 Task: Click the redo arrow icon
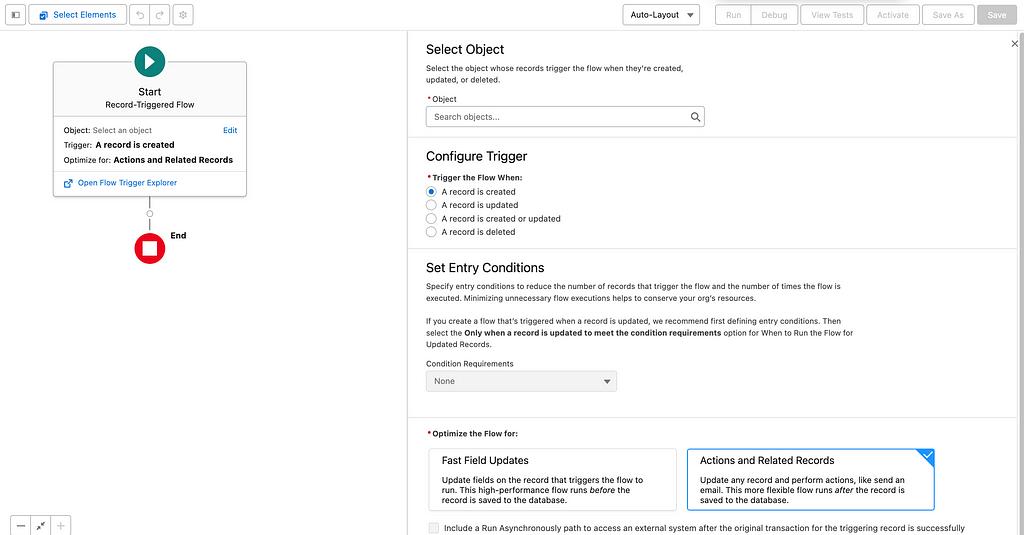click(x=160, y=15)
